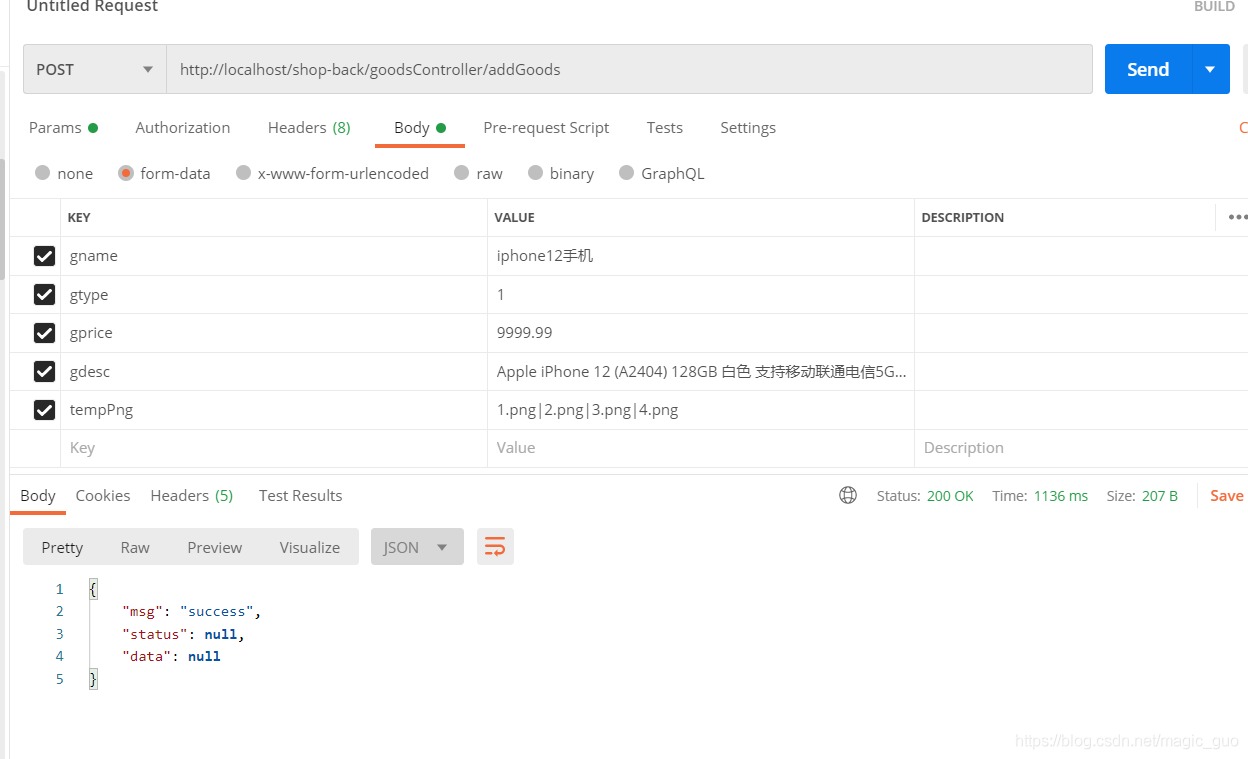Screen dimensions: 1248x759
Task: Click the gtype value cell showing 1
Action: click(701, 294)
